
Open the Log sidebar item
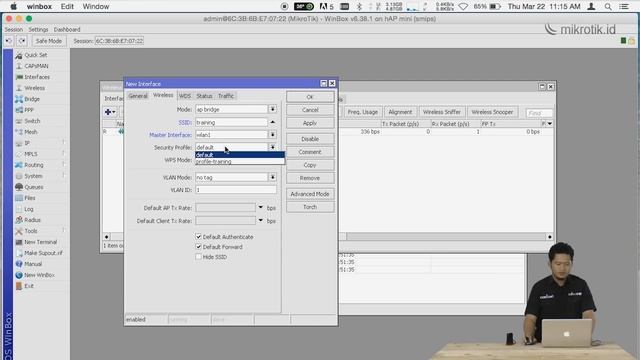[x=29, y=209]
